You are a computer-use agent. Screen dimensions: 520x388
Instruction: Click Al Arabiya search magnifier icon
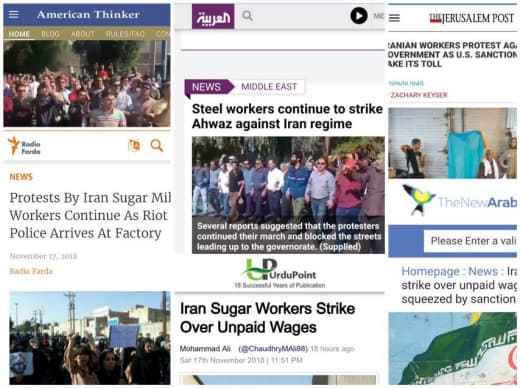click(247, 16)
